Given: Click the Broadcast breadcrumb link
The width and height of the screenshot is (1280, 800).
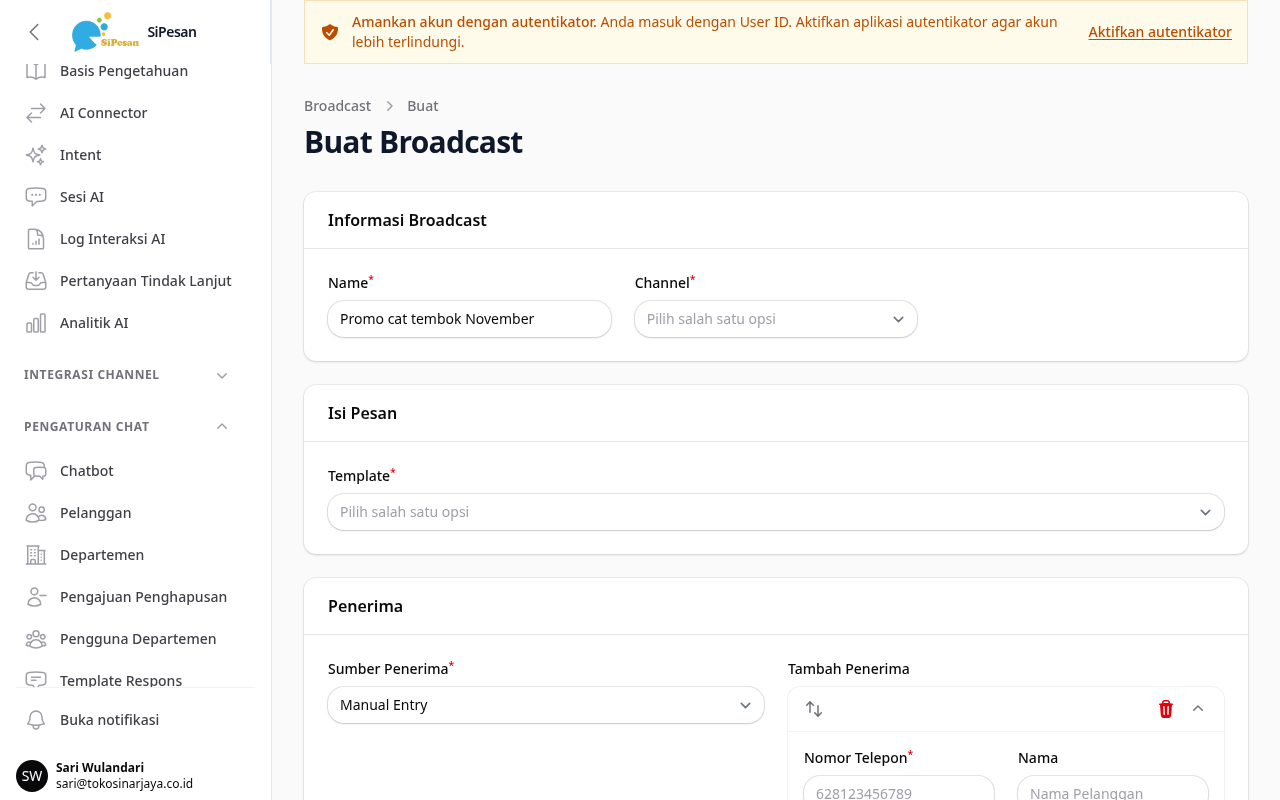Looking at the screenshot, I should pos(338,106).
